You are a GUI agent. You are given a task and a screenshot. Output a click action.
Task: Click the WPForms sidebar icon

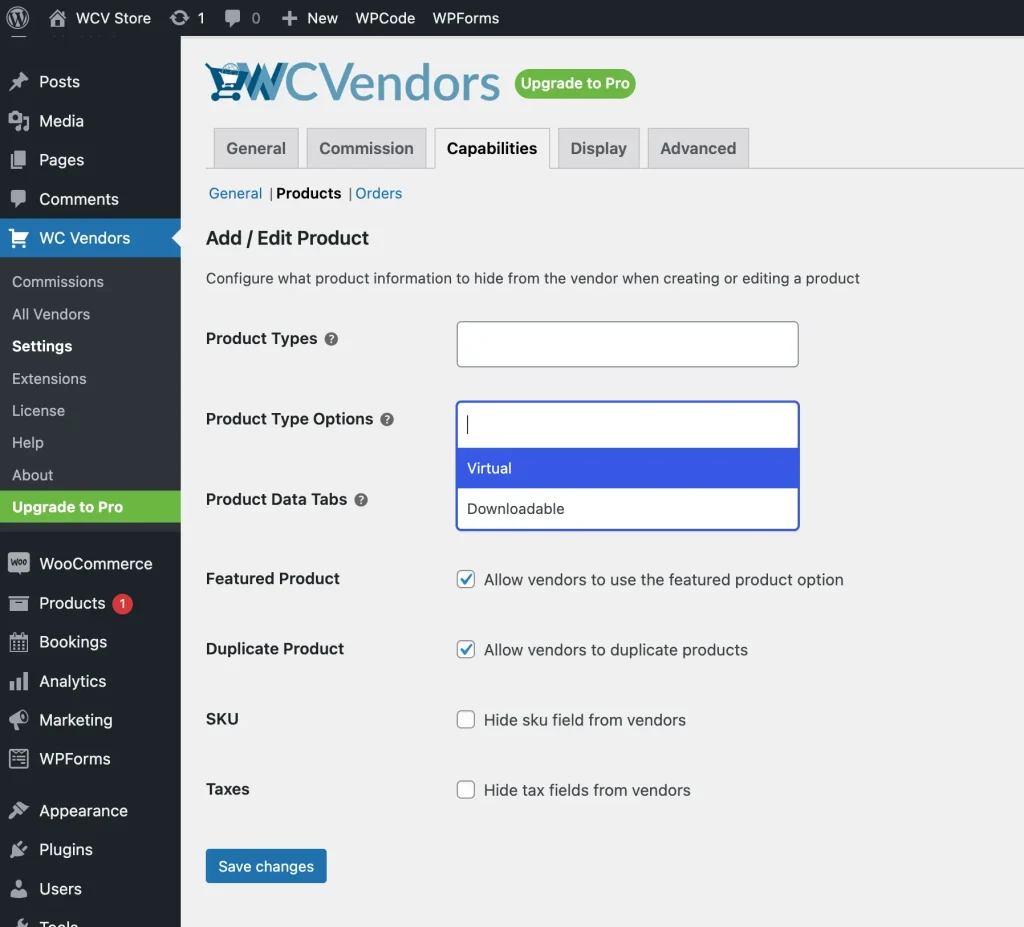(x=19, y=758)
